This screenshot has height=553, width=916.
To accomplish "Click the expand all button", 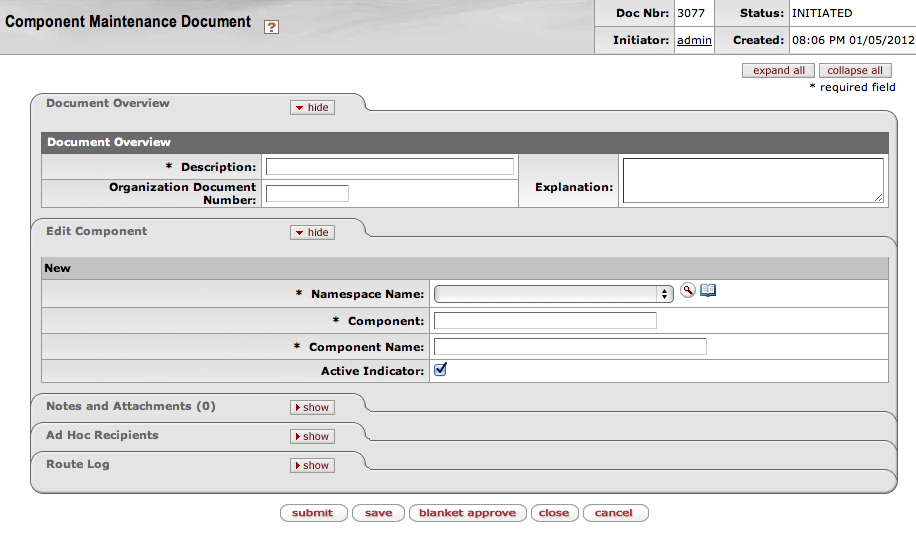I will 778,71.
